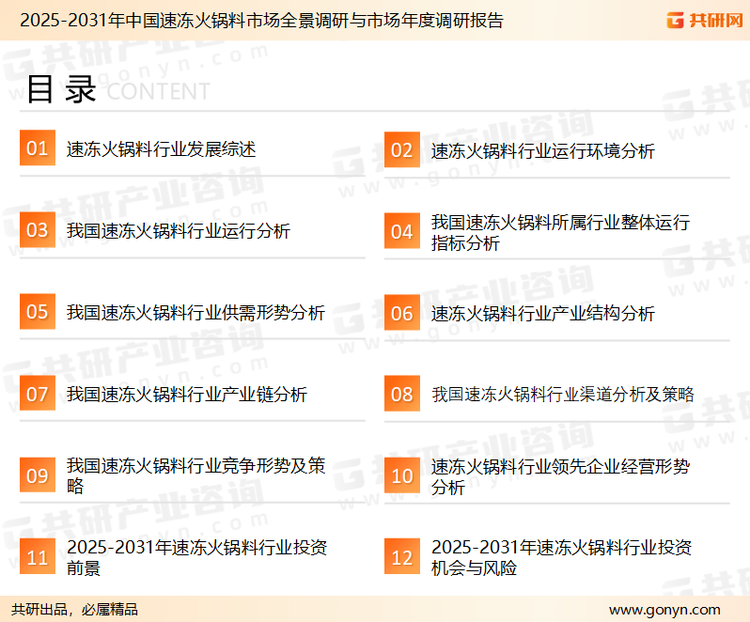Click the report title in the header
The width and height of the screenshot is (750, 622).
pos(261,20)
